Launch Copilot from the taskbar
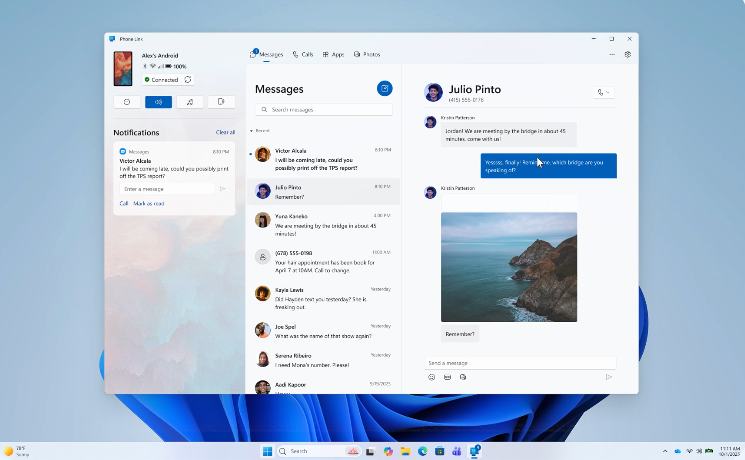Viewport: 745px width, 460px height. [x=388, y=451]
